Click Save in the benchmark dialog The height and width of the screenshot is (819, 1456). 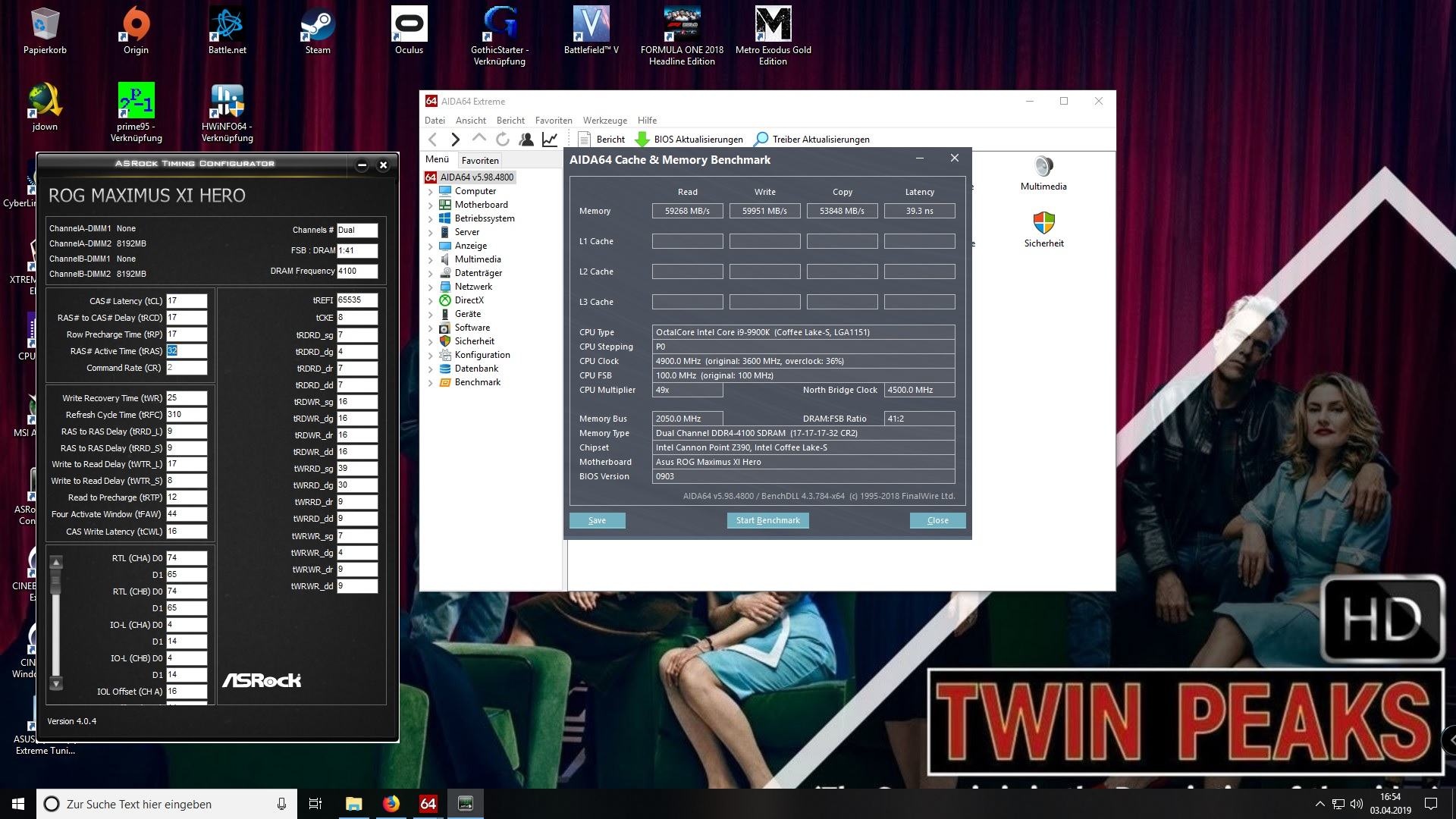[x=597, y=520]
